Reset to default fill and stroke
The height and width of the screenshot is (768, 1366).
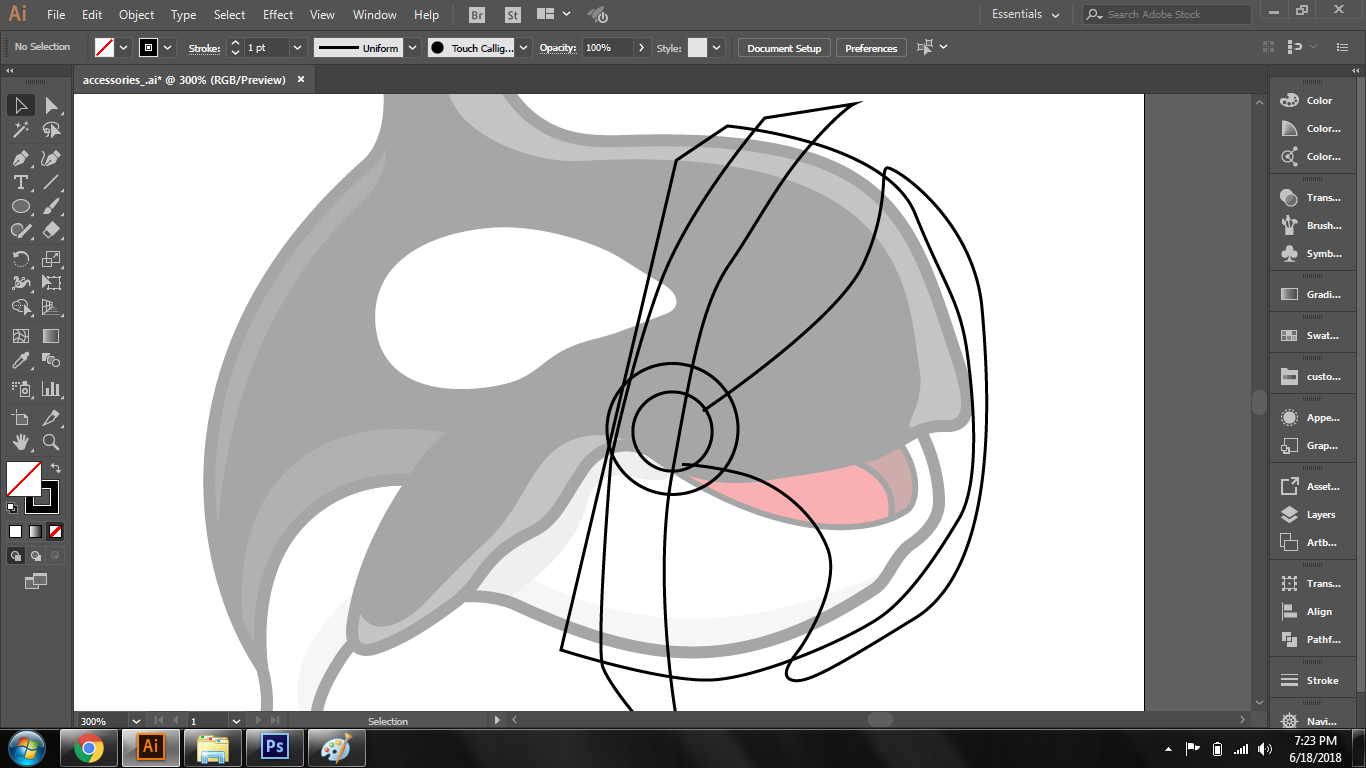(11, 508)
